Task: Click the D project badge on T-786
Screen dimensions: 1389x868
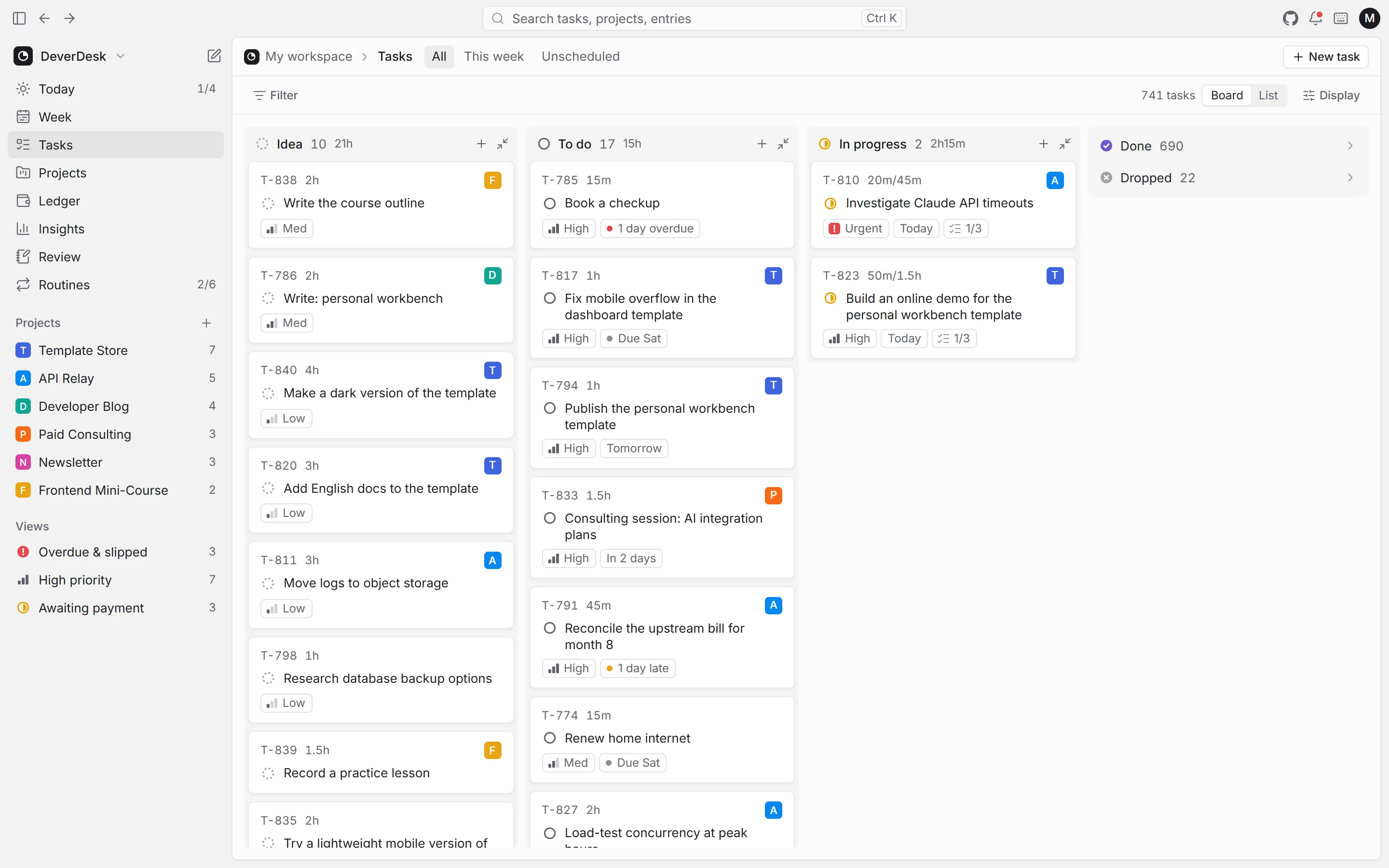Action: tap(492, 275)
